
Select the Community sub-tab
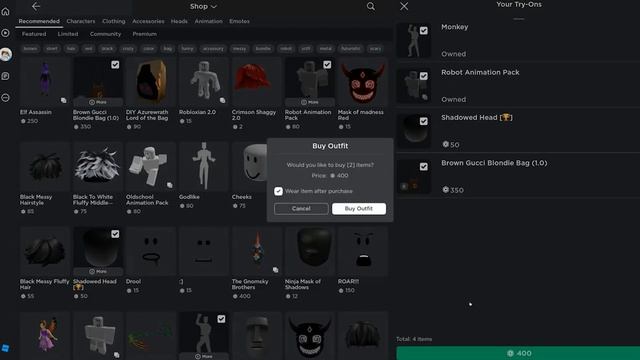point(105,34)
